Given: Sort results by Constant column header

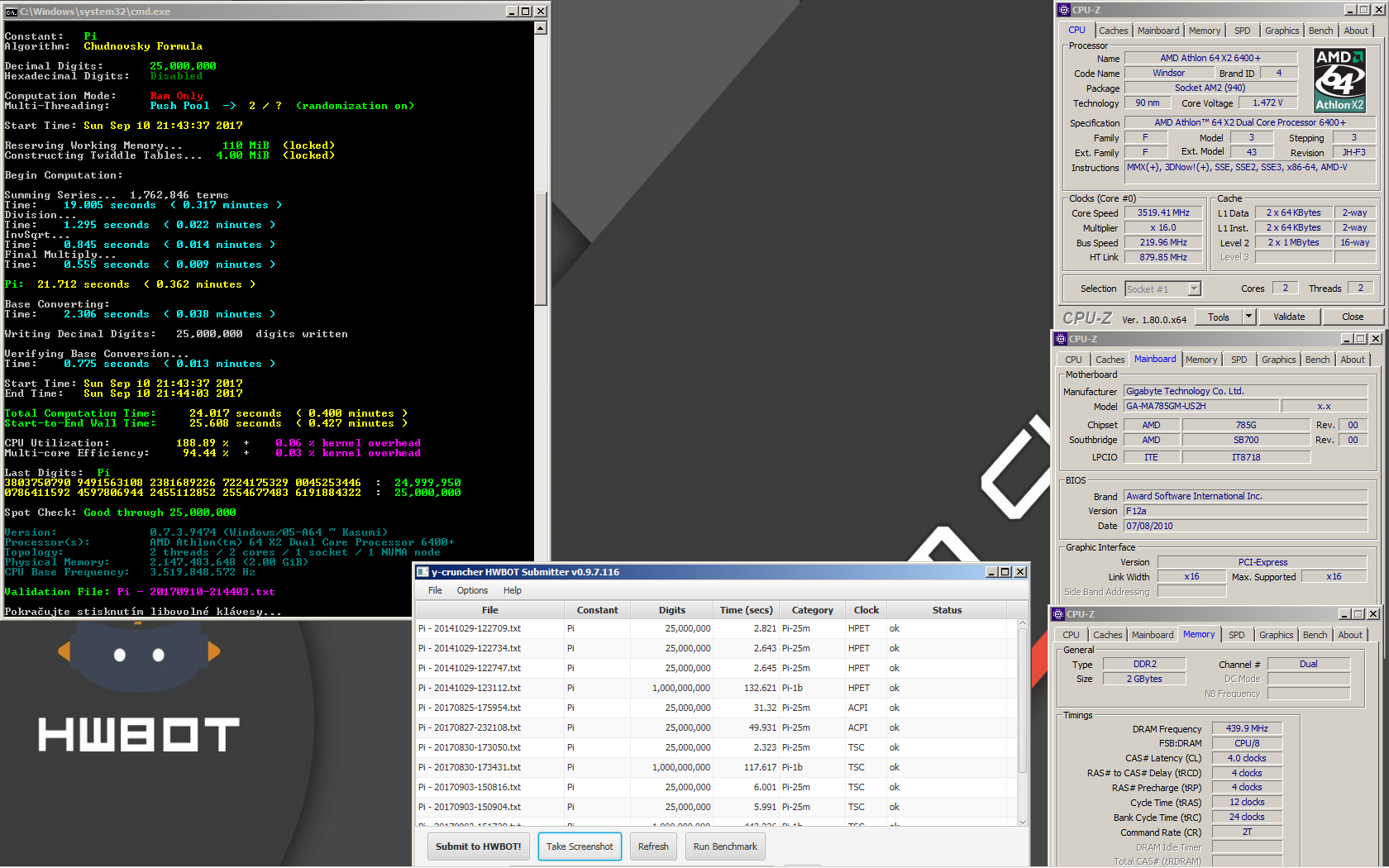Looking at the screenshot, I should (x=598, y=610).
